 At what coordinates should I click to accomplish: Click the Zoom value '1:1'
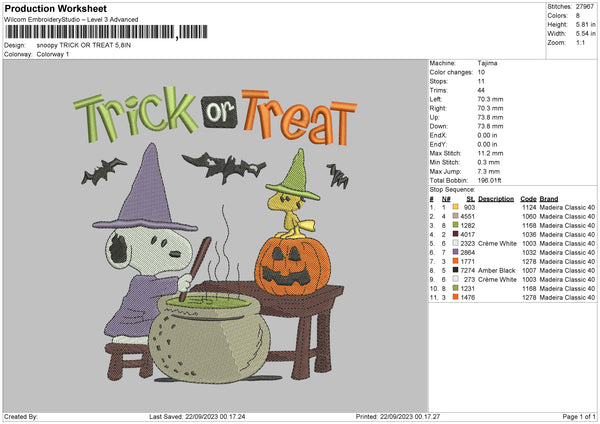pyautogui.click(x=580, y=42)
